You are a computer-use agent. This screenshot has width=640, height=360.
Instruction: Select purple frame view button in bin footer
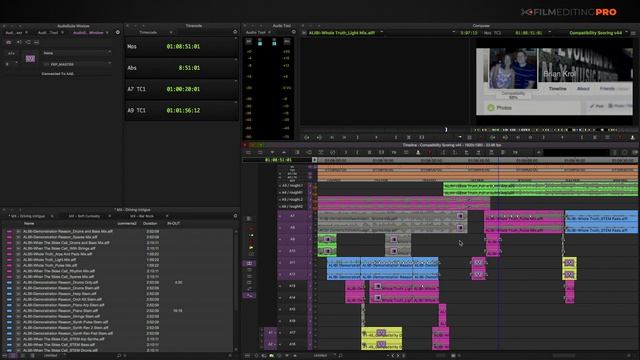[13, 356]
